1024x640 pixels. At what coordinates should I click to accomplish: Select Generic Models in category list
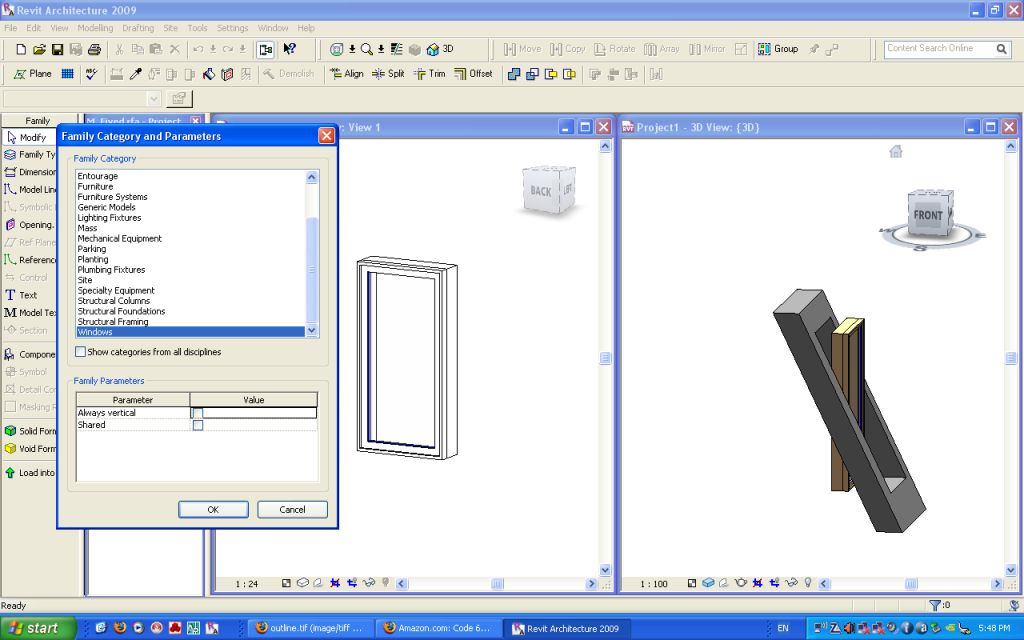[107, 208]
